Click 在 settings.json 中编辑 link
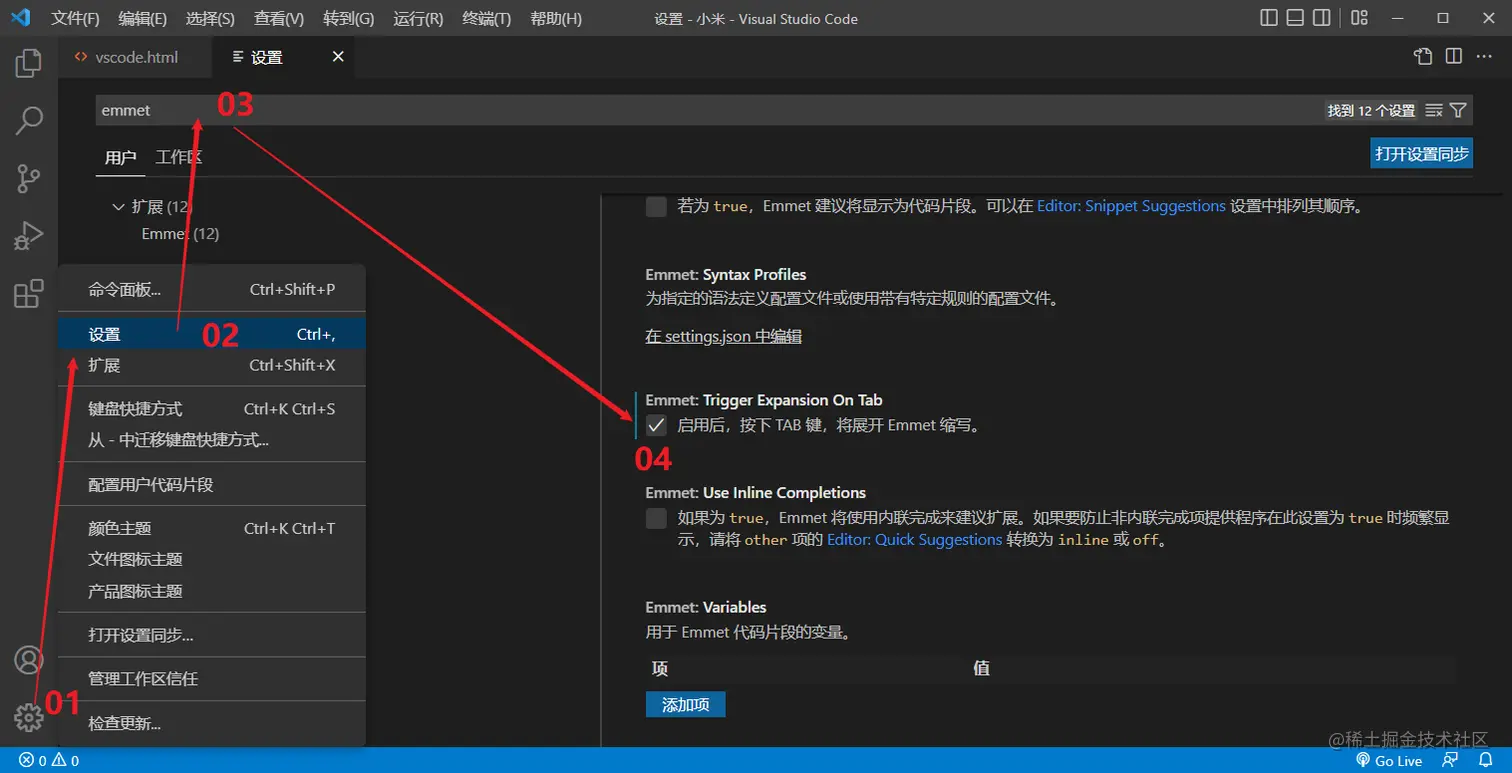The image size is (1512, 773). click(724, 337)
